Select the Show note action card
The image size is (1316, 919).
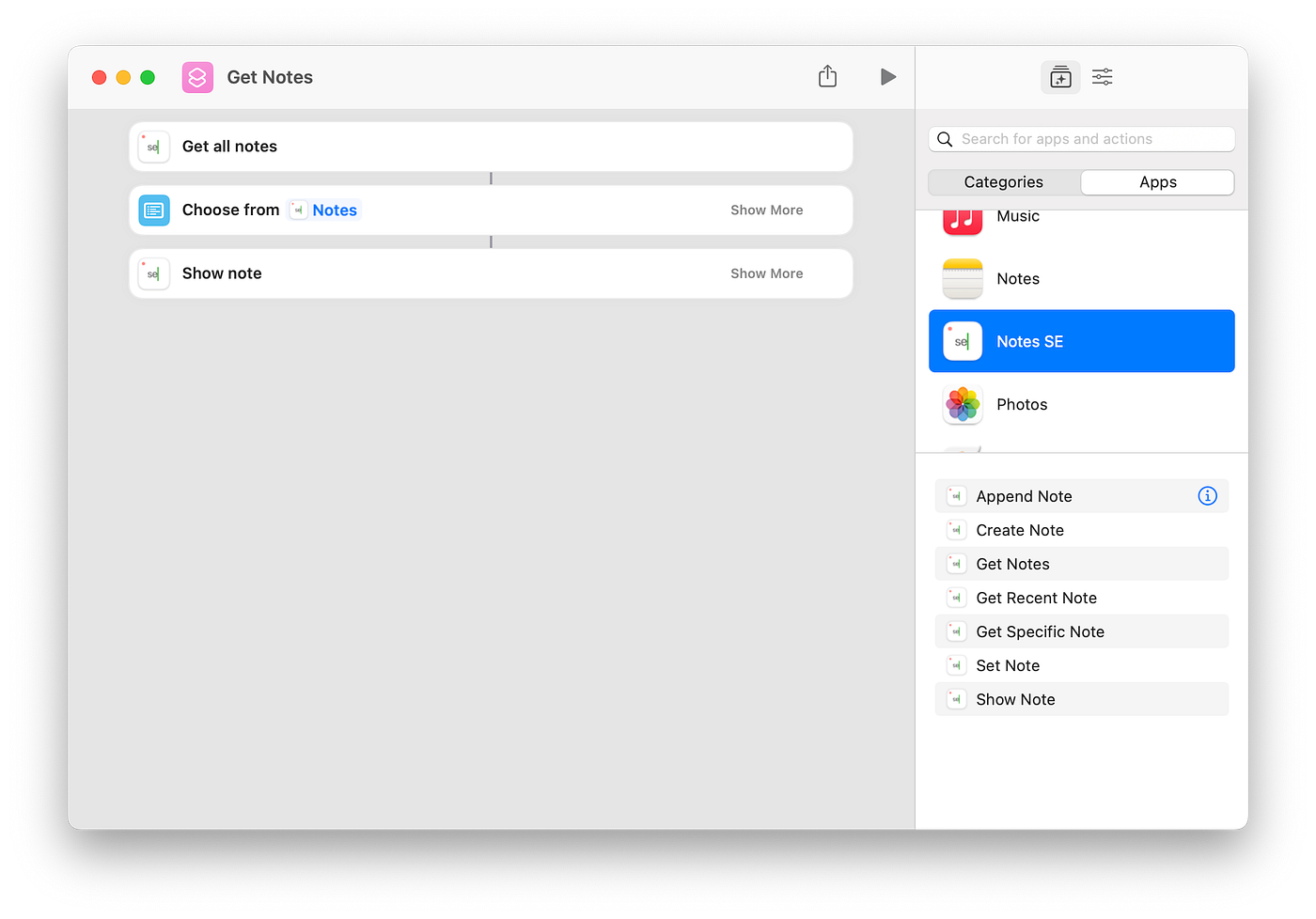(x=491, y=273)
